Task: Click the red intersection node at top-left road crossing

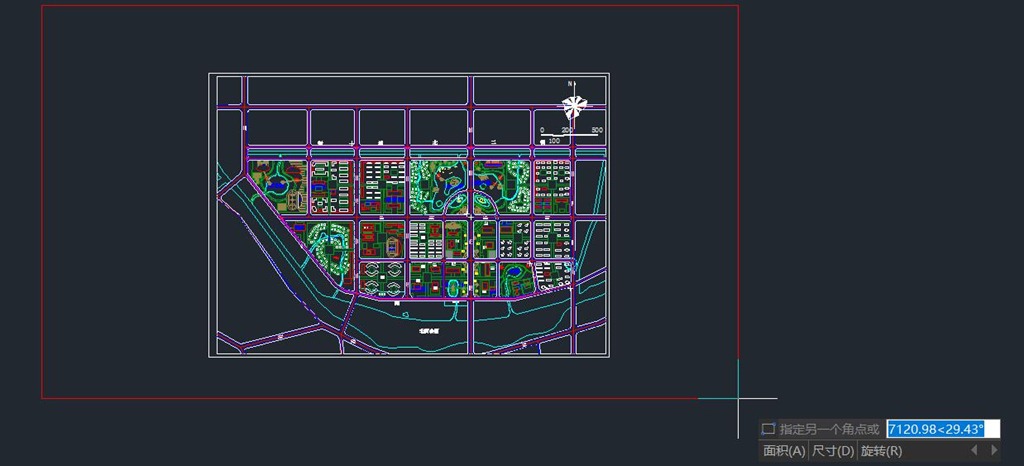Action: [x=246, y=105]
